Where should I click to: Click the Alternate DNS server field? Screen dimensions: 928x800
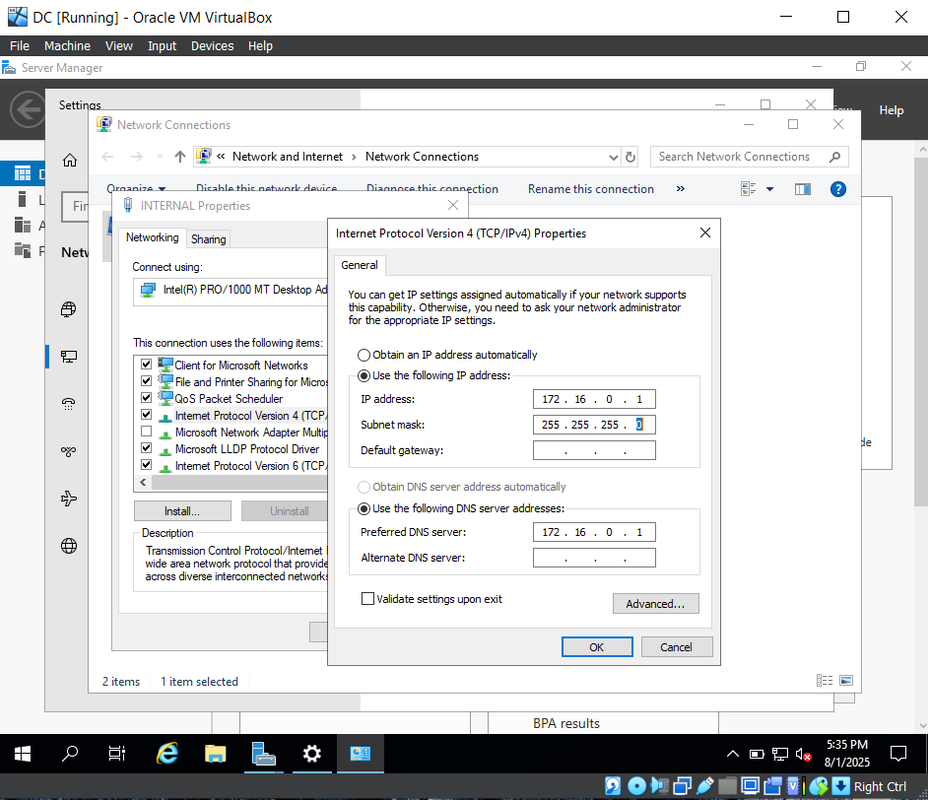[x=594, y=558]
